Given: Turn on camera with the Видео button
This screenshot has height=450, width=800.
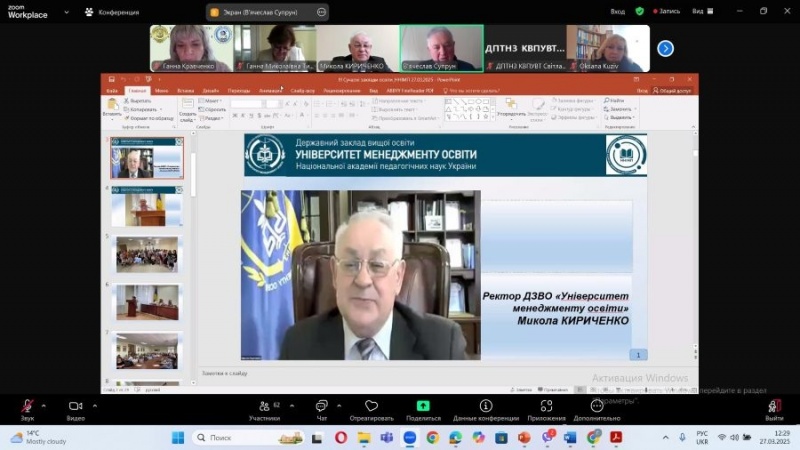Looking at the screenshot, I should click(x=75, y=406).
